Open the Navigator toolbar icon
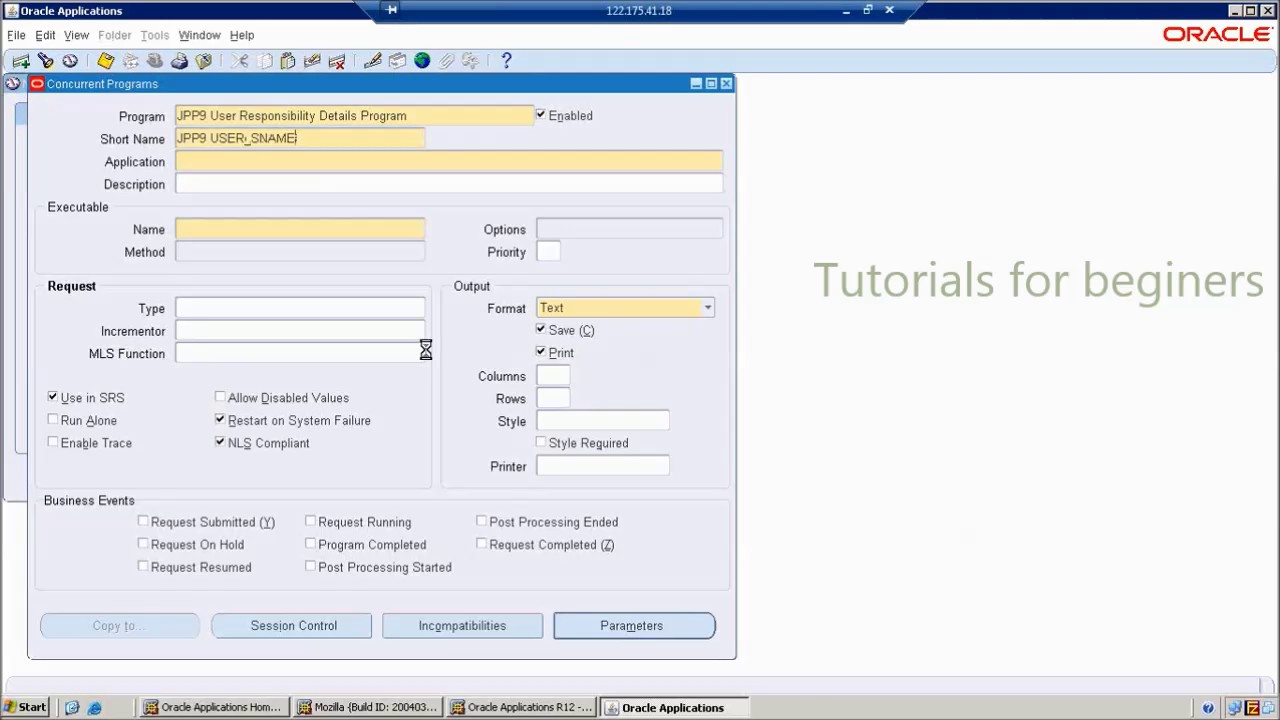The image size is (1280, 720). pos(70,61)
